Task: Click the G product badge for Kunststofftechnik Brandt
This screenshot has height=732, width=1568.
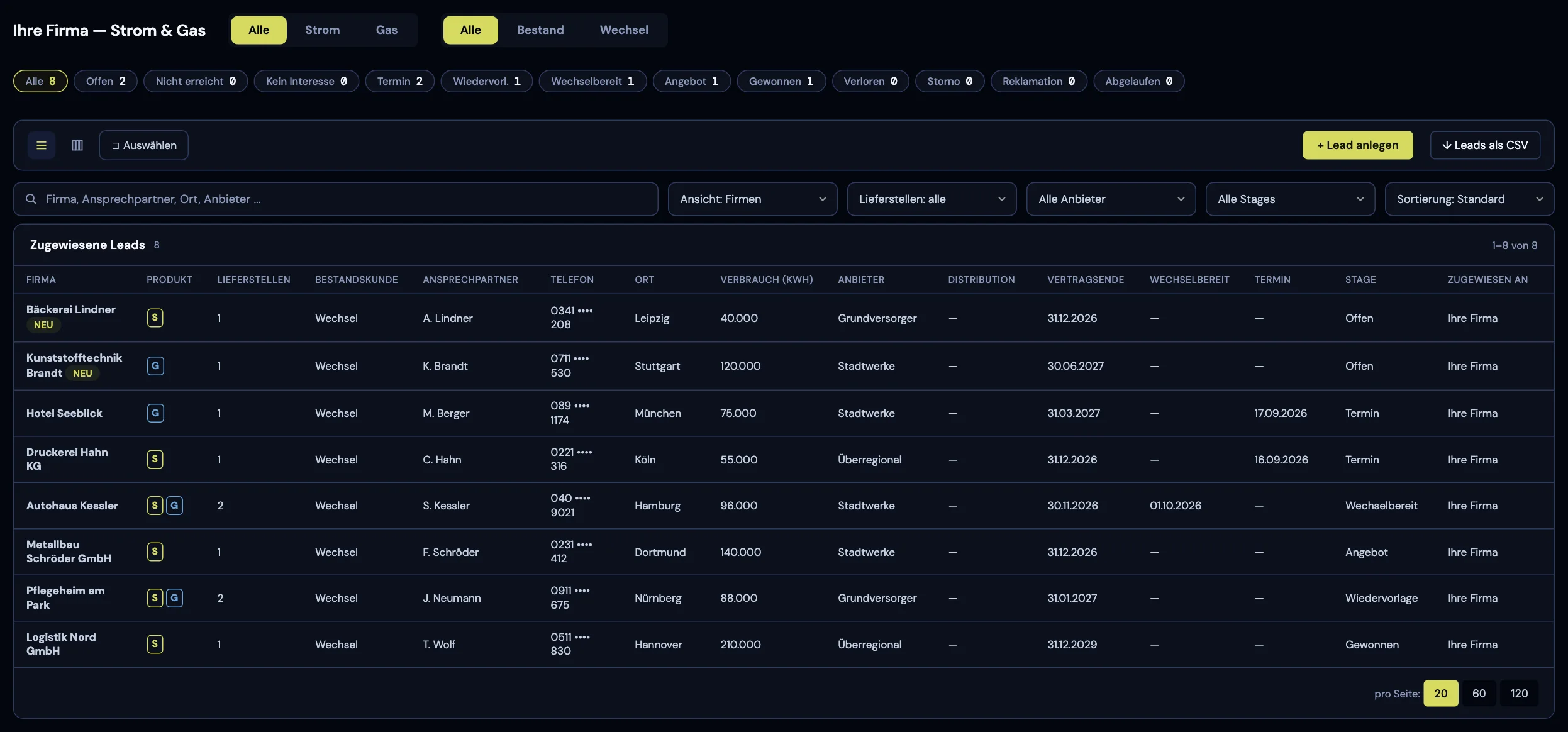Action: coord(155,366)
